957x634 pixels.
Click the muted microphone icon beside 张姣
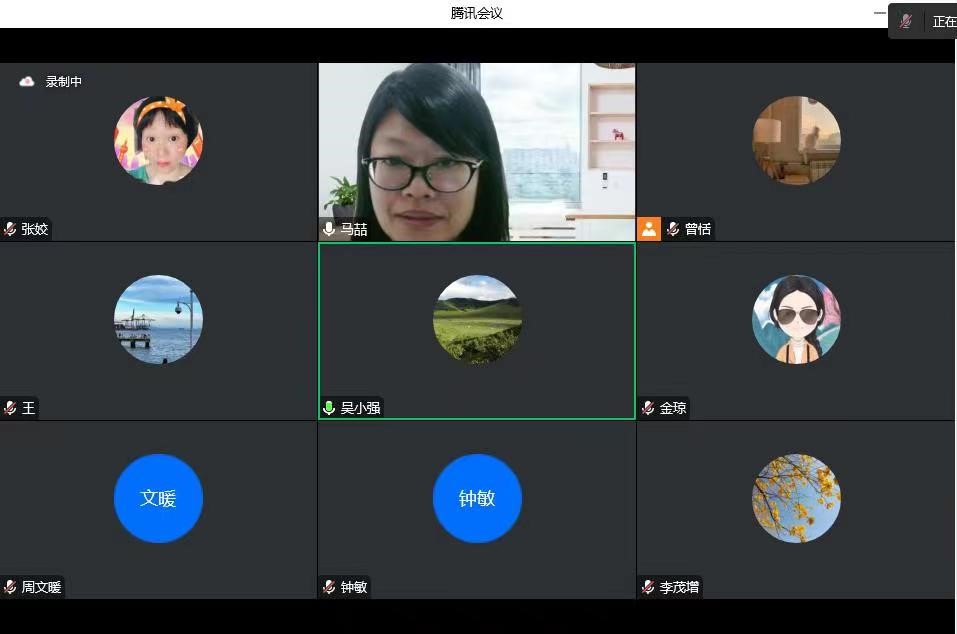(10, 230)
